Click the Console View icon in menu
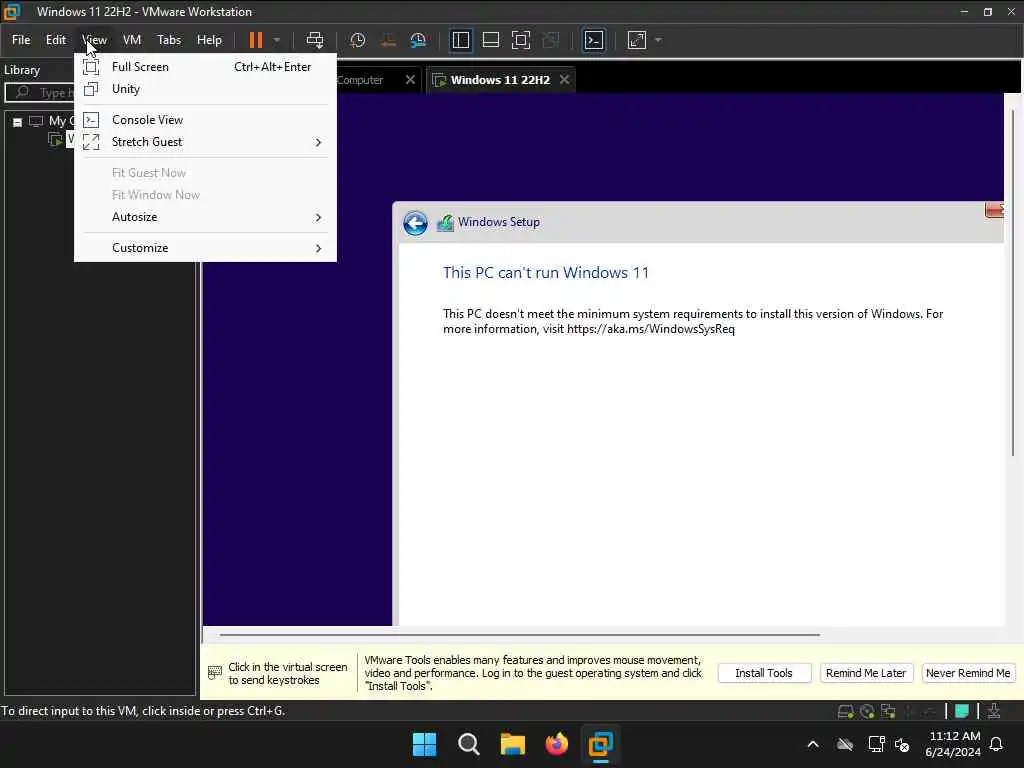The height and width of the screenshot is (768, 1024). pos(91,120)
